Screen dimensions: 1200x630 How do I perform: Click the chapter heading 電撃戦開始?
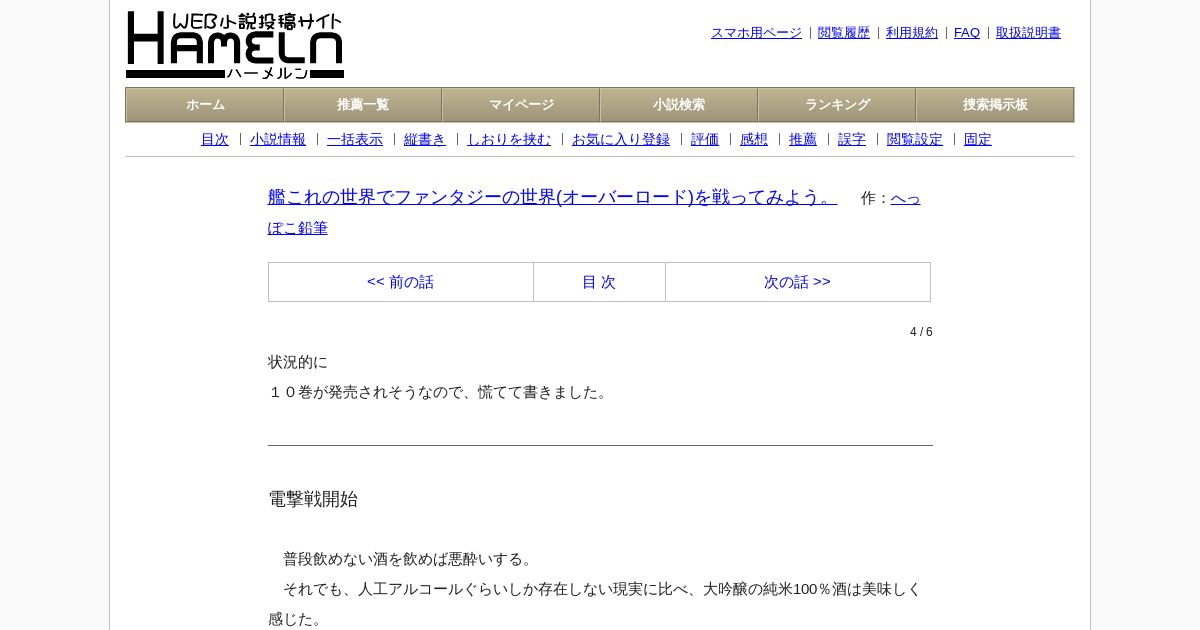click(x=313, y=499)
